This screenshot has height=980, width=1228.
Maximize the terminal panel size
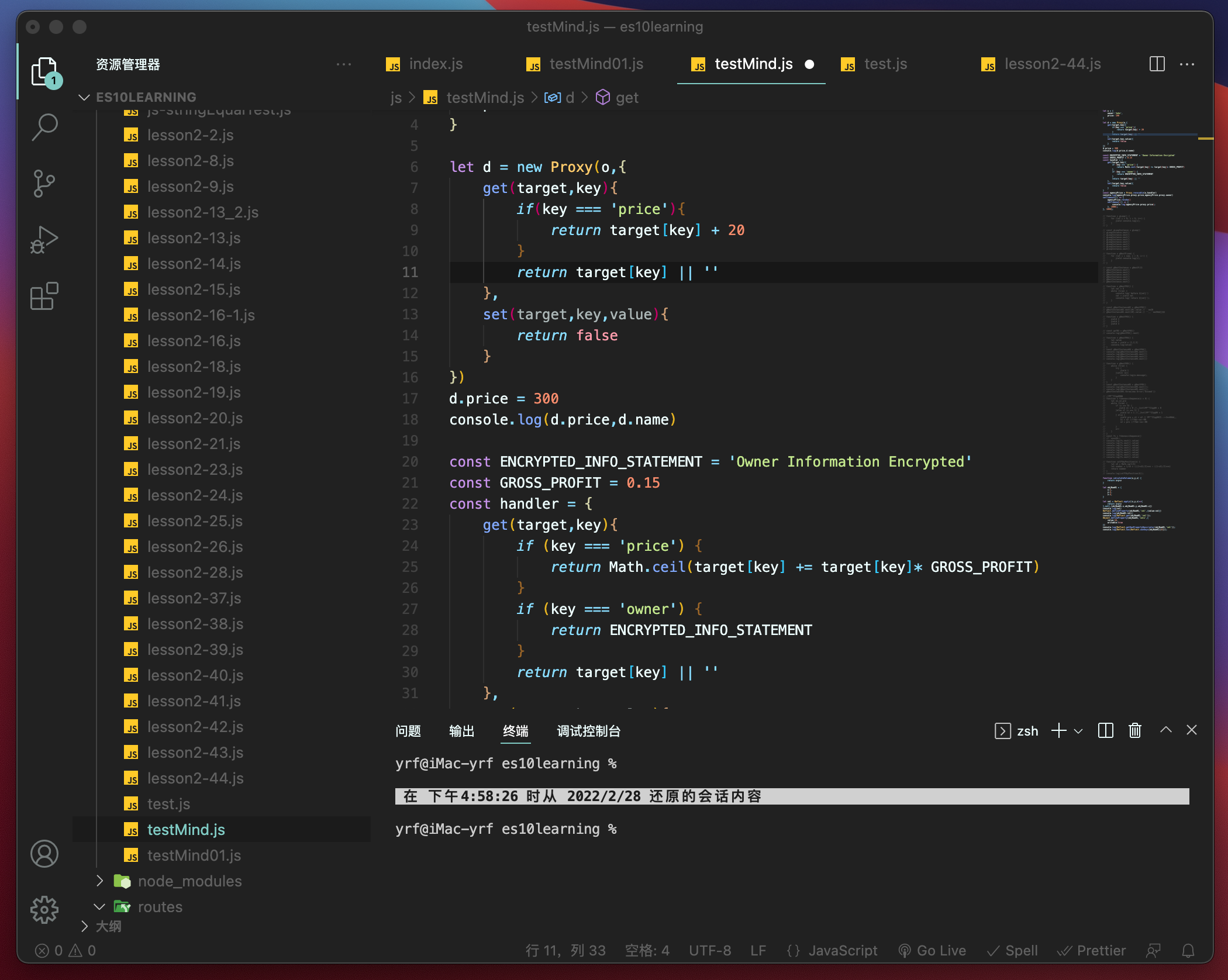(1166, 730)
